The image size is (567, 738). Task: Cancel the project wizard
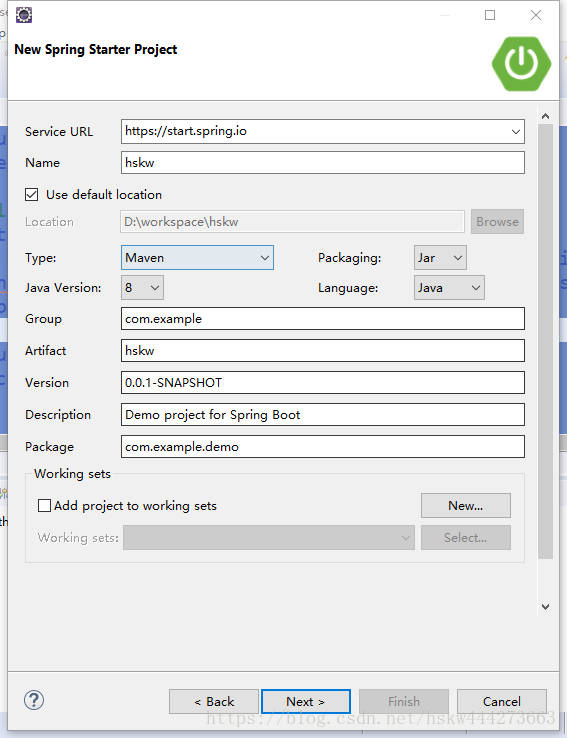pyautogui.click(x=502, y=701)
